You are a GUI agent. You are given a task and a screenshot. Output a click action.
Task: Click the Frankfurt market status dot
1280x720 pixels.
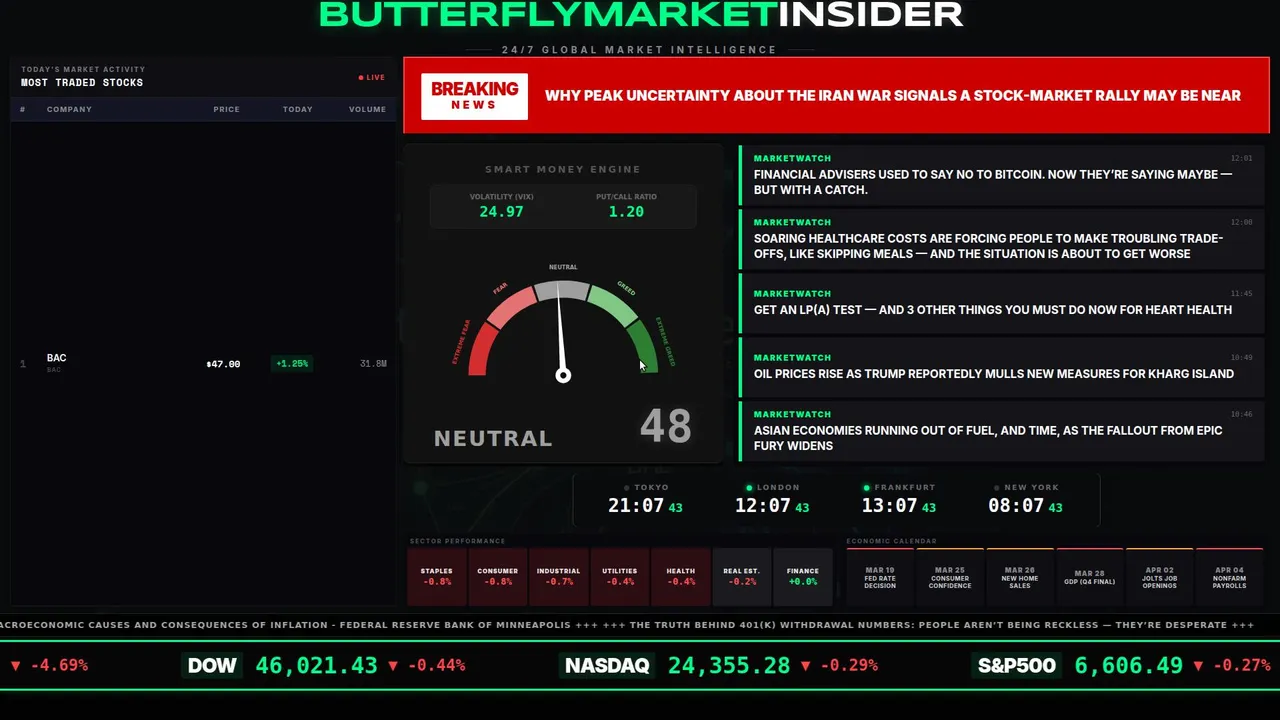[867, 488]
